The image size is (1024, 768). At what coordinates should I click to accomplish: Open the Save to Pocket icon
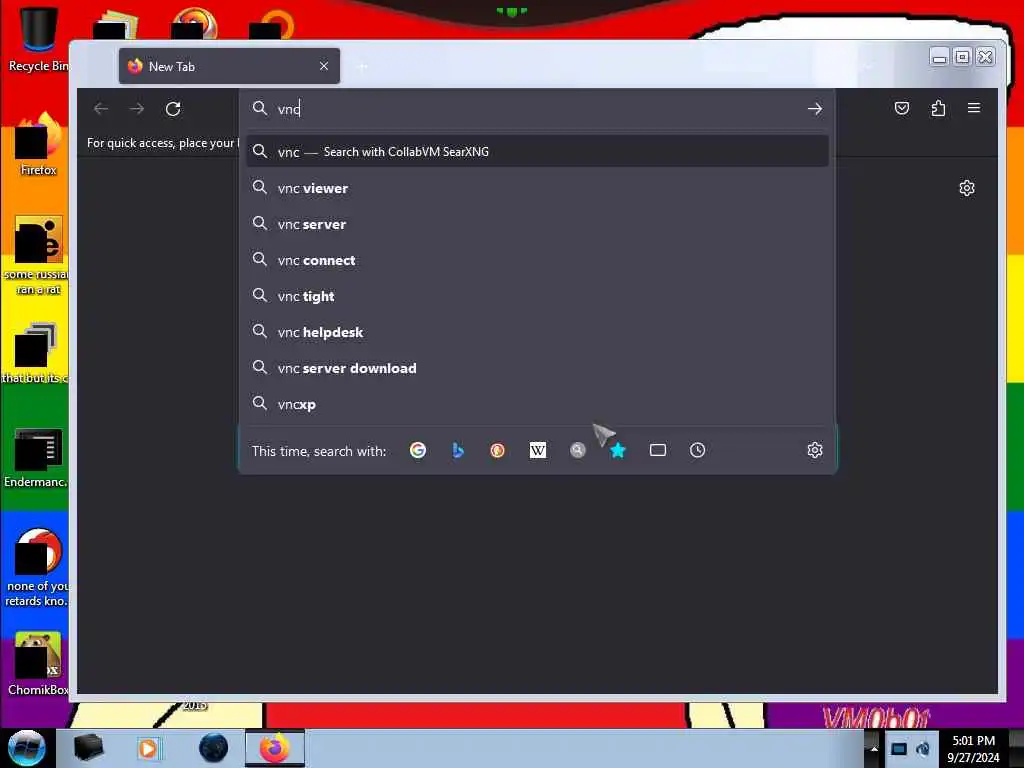902,108
